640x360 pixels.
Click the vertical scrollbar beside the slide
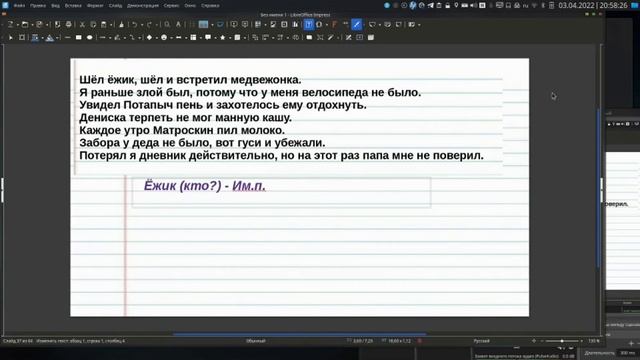click(599, 188)
